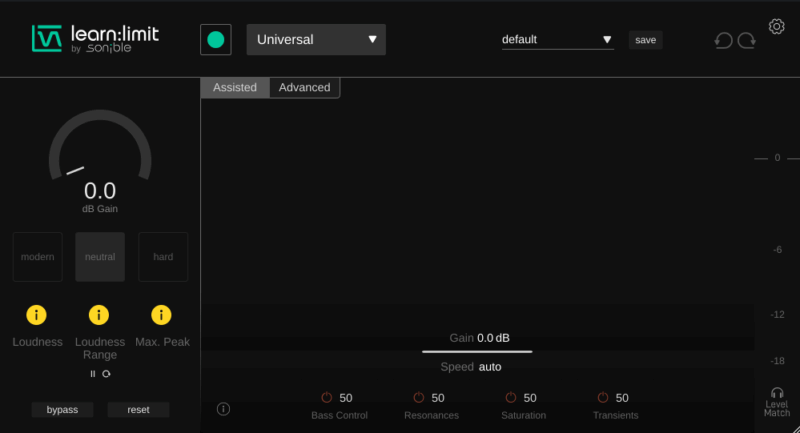Click the Max. Peak info indicator

[161, 315]
